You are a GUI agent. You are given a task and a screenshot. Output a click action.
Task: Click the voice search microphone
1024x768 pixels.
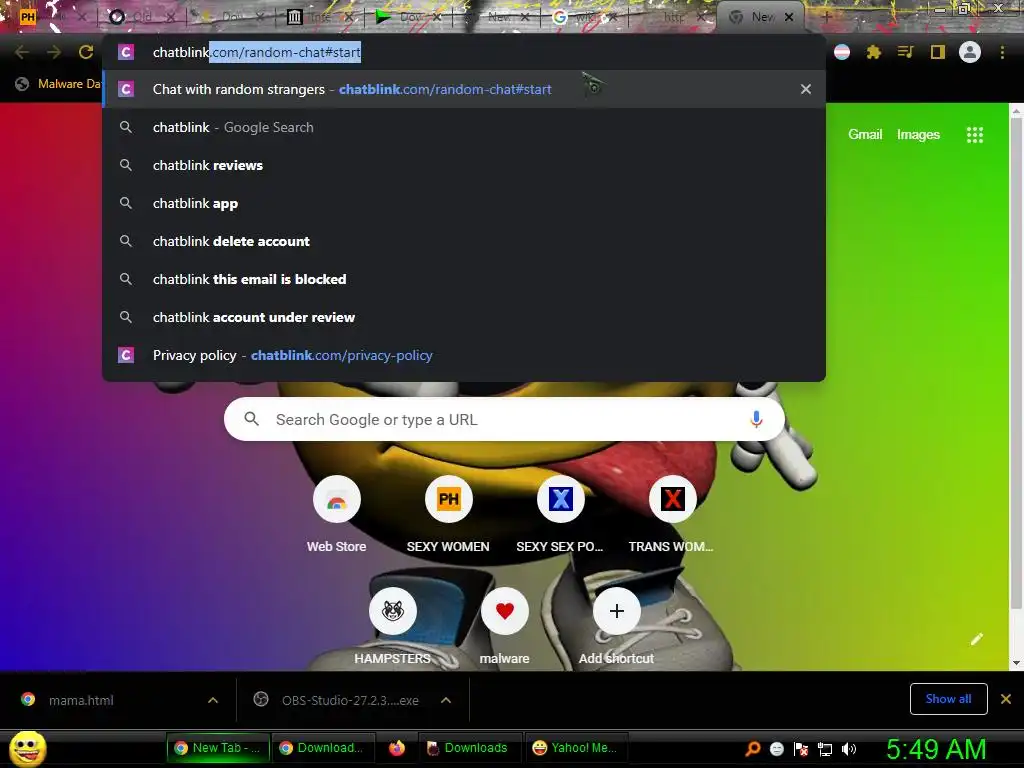click(x=756, y=419)
